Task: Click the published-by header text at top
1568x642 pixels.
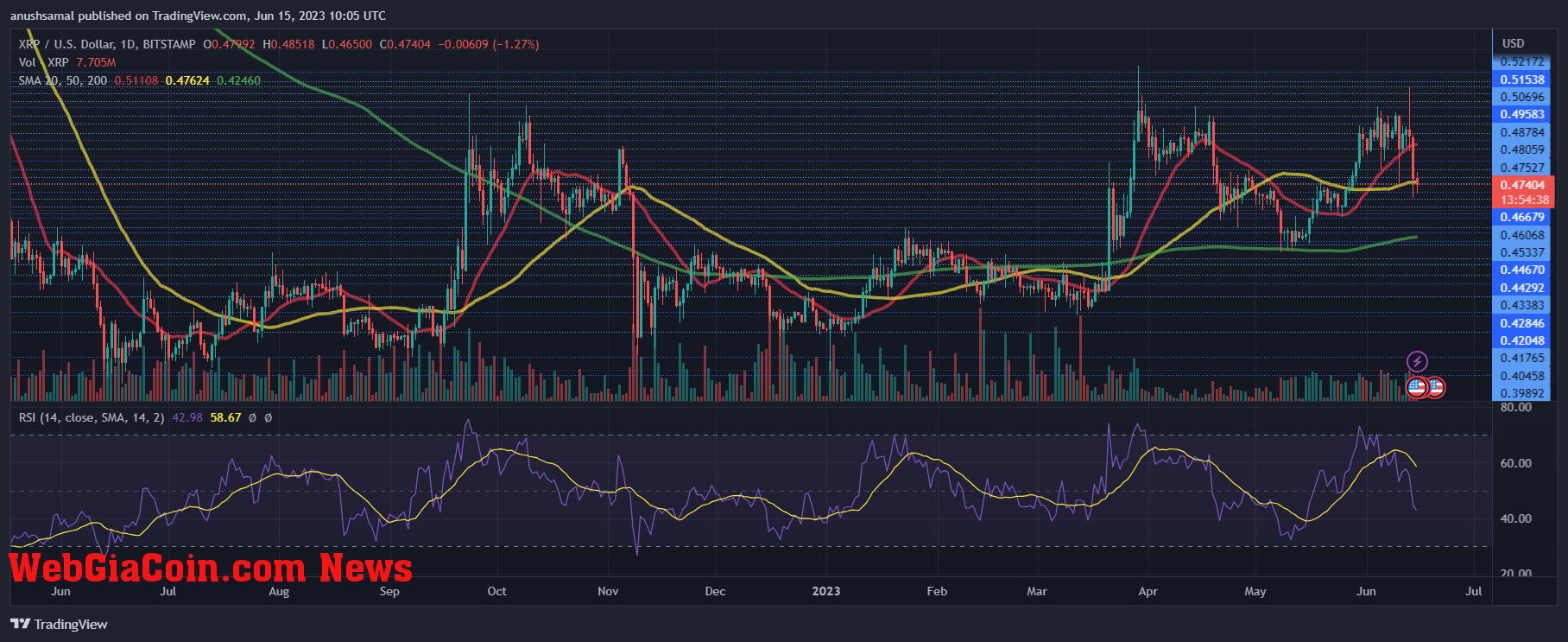Action: (199, 16)
